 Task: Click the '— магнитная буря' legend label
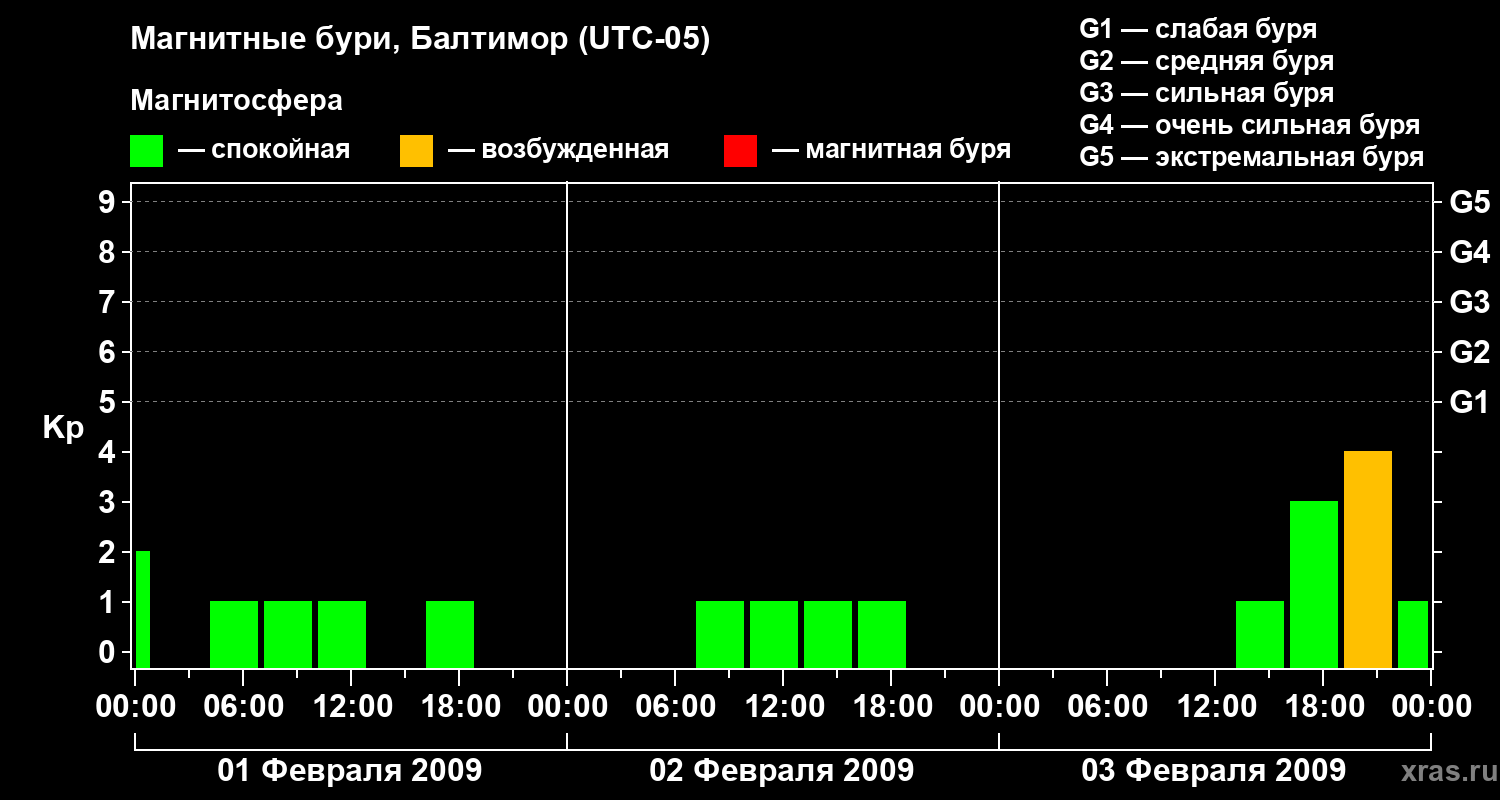(892, 151)
